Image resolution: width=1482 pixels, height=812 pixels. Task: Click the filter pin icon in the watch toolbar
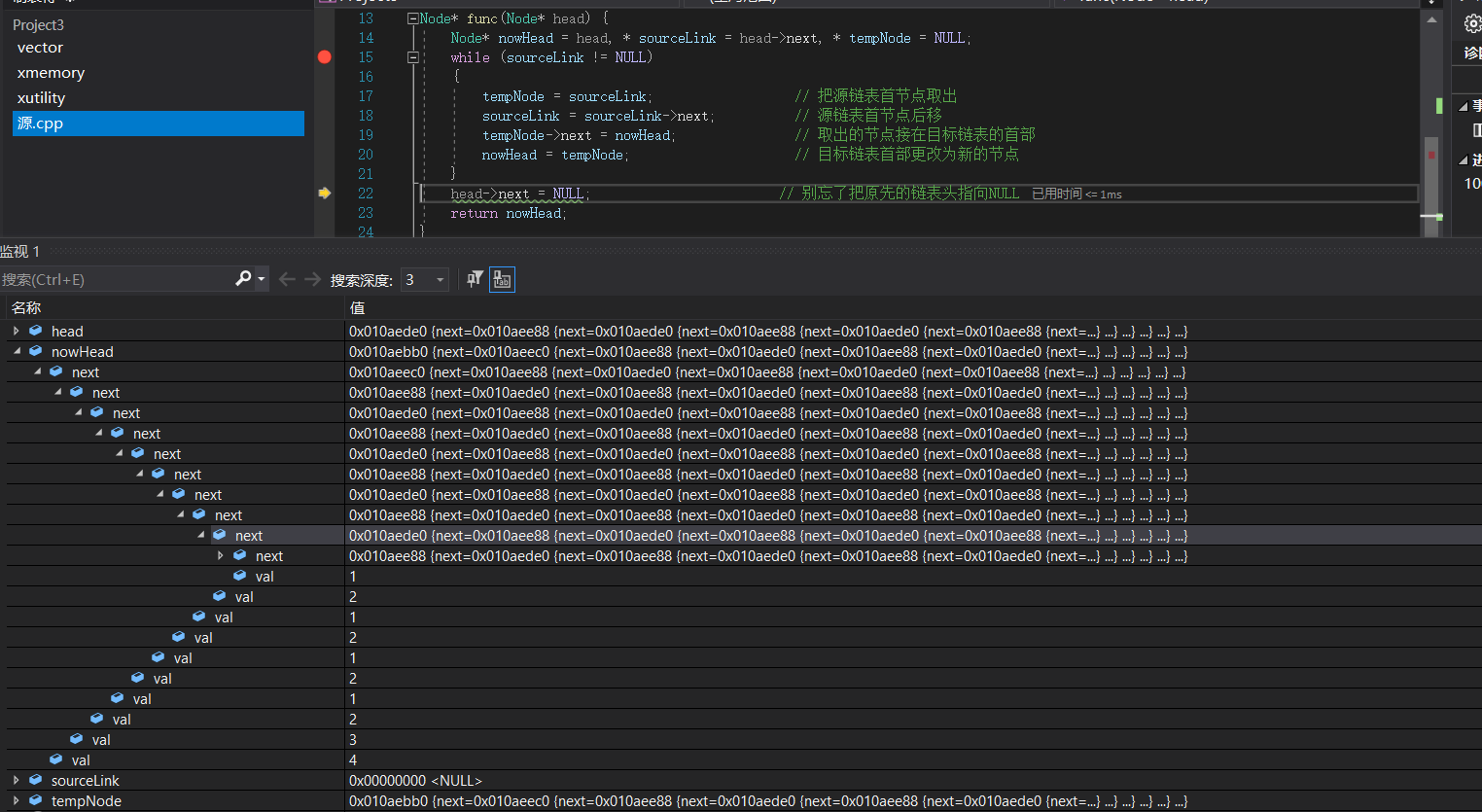(x=475, y=280)
